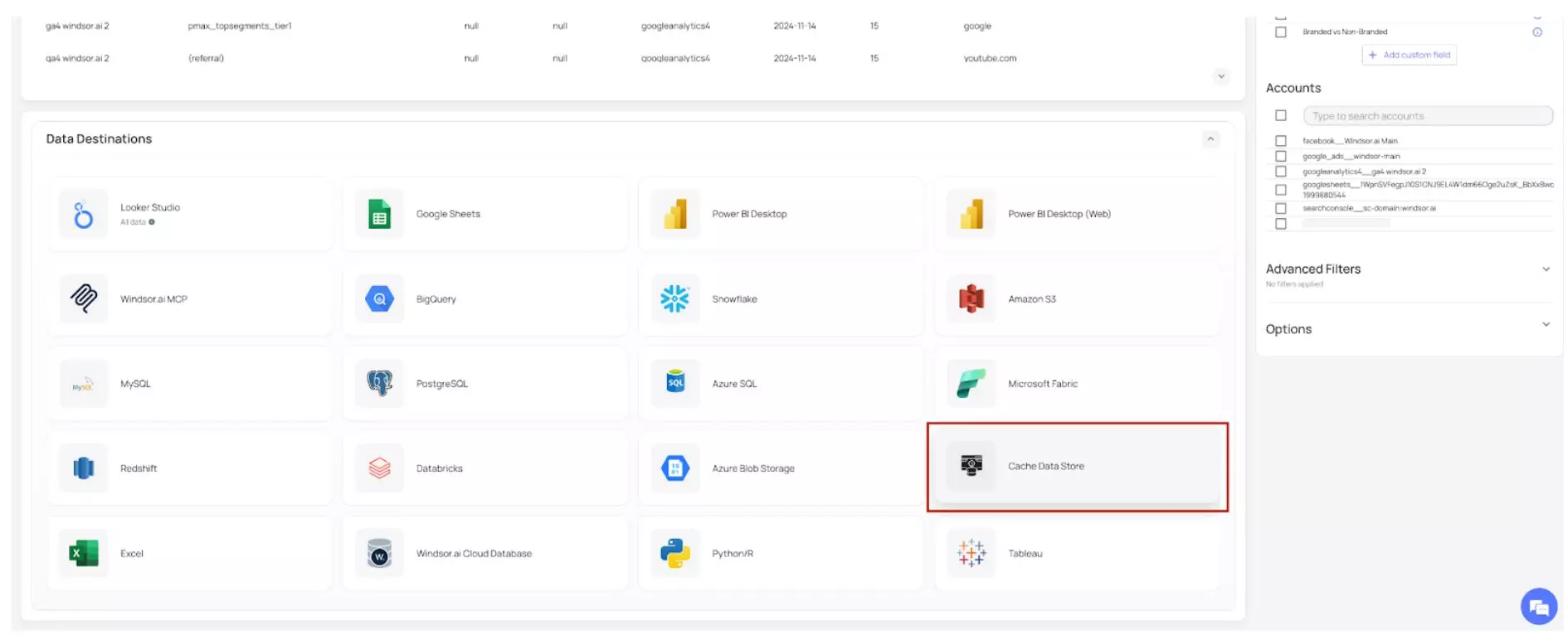1568x635 pixels.
Task: Enable the google_ads windsor-main account checkbox
Action: [x=1281, y=157]
